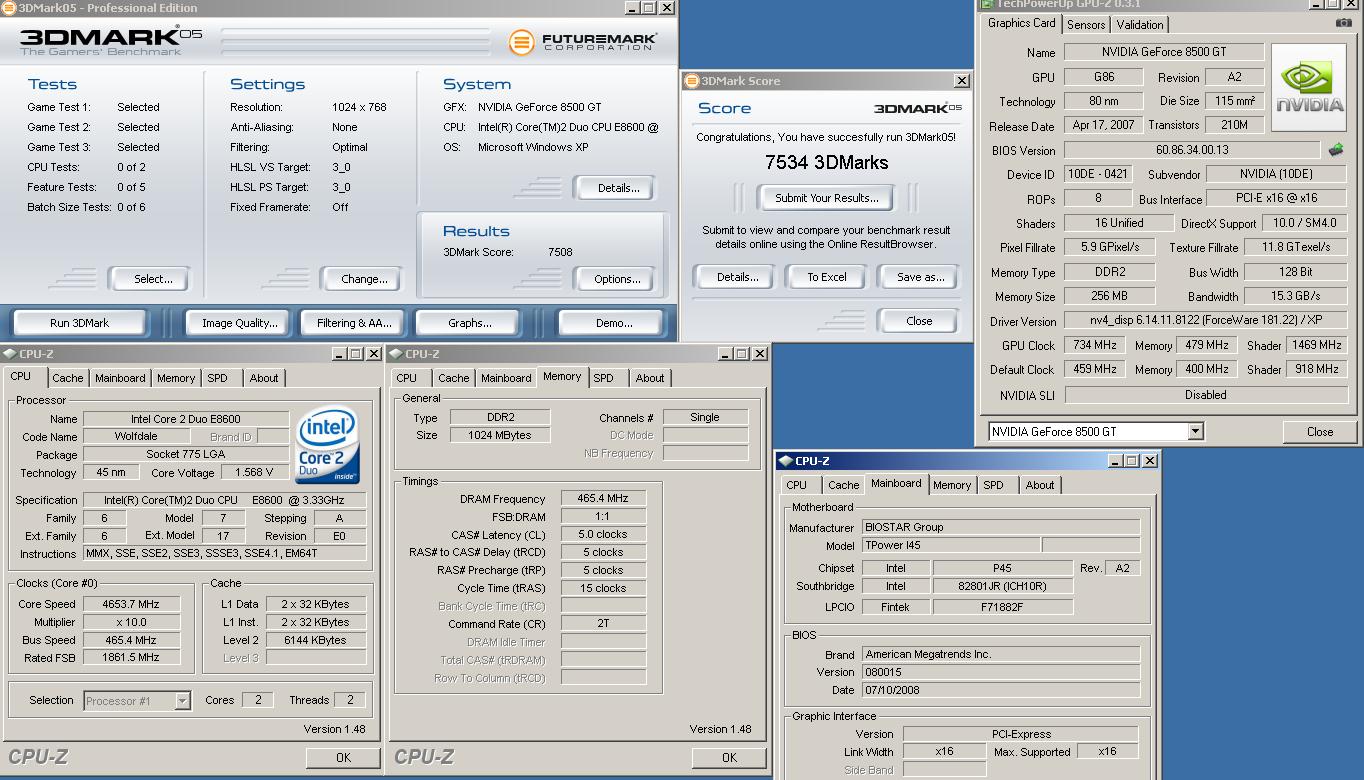Click OK in CPU-Z CPU window
This screenshot has height=780, width=1364.
[x=343, y=758]
